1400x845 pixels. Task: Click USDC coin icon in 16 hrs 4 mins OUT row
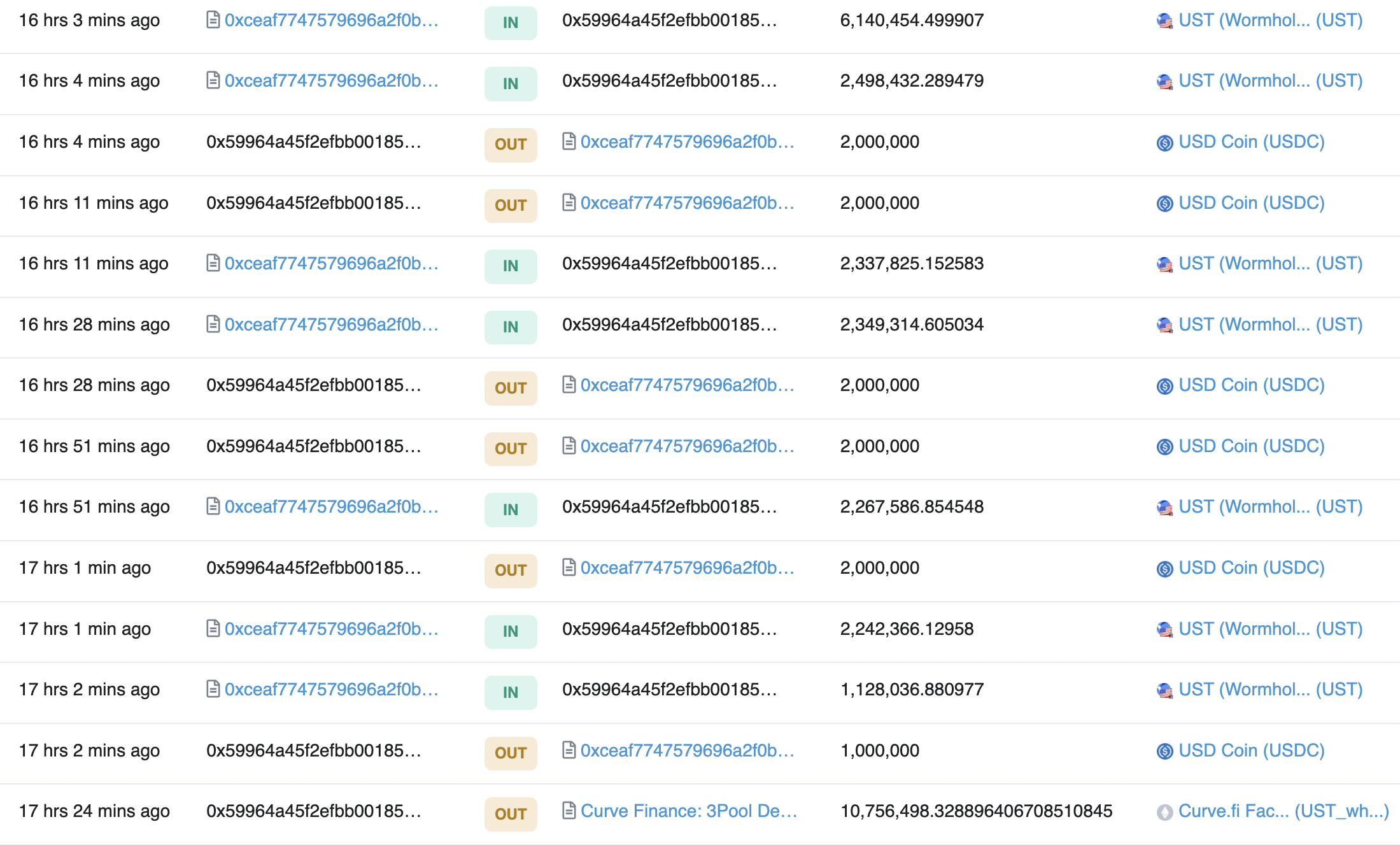(x=1164, y=143)
